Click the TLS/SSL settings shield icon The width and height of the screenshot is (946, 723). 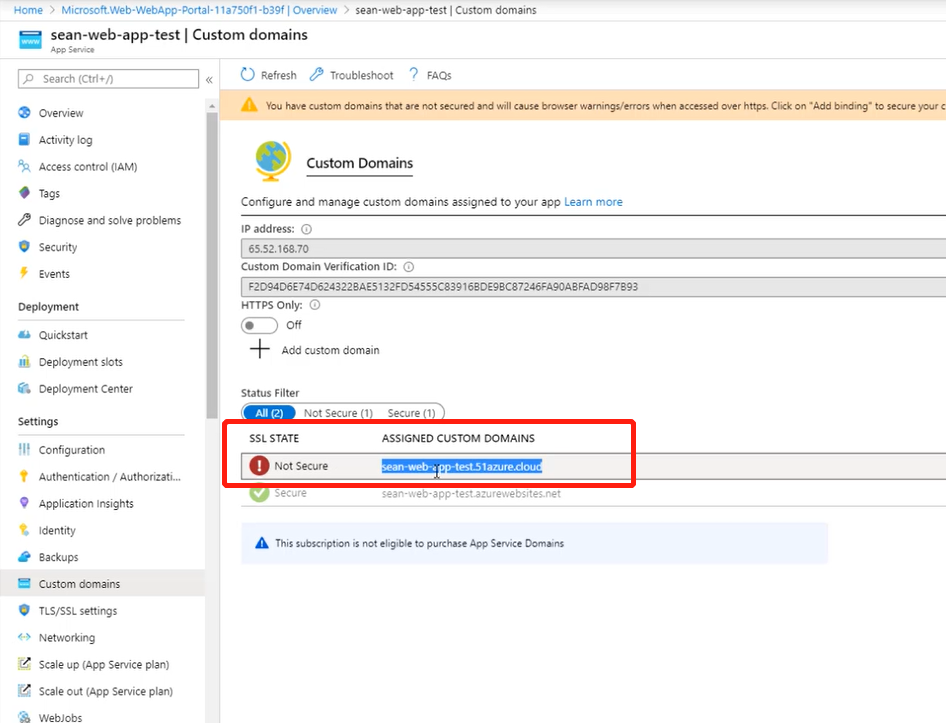[x=24, y=610]
